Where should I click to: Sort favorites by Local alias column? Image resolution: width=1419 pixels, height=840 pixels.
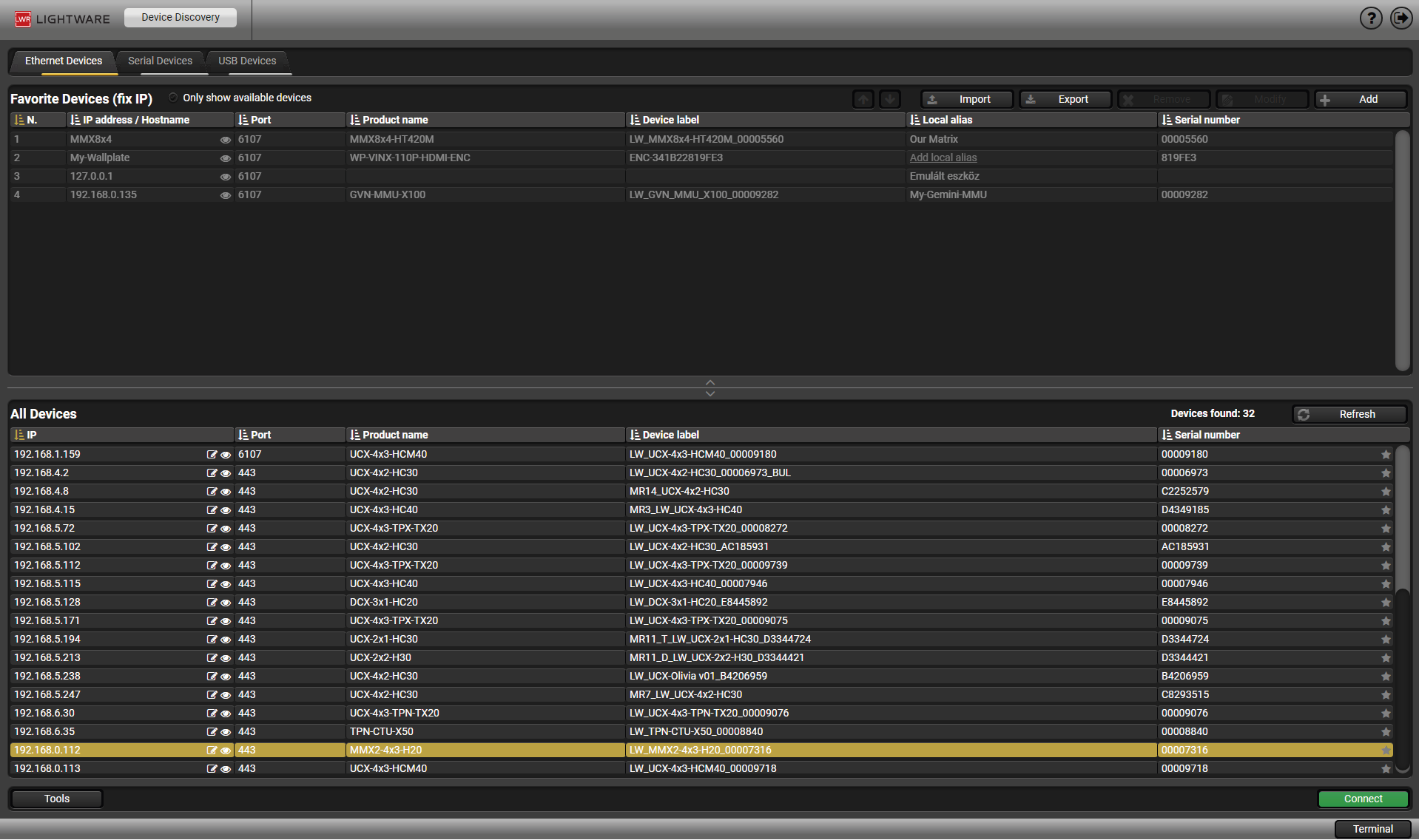click(1031, 120)
